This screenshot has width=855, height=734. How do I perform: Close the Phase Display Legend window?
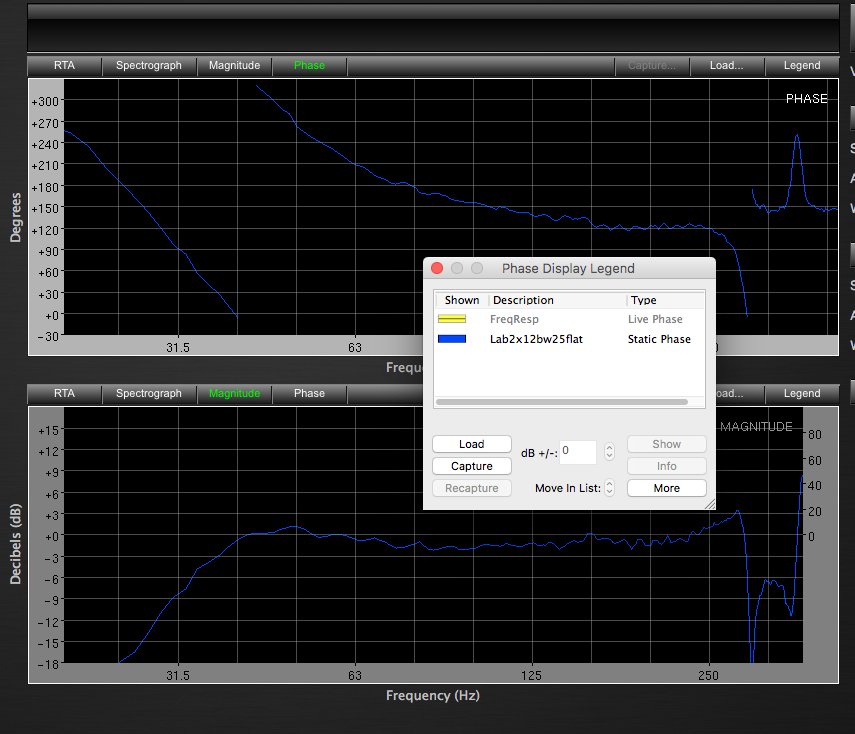[437, 268]
